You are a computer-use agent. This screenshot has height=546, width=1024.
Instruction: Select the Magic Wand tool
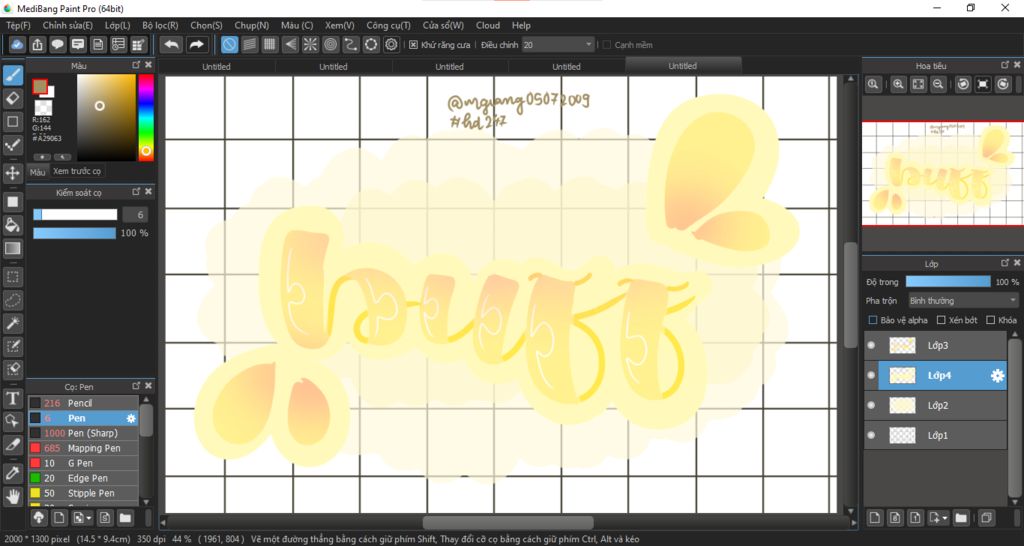pos(12,323)
